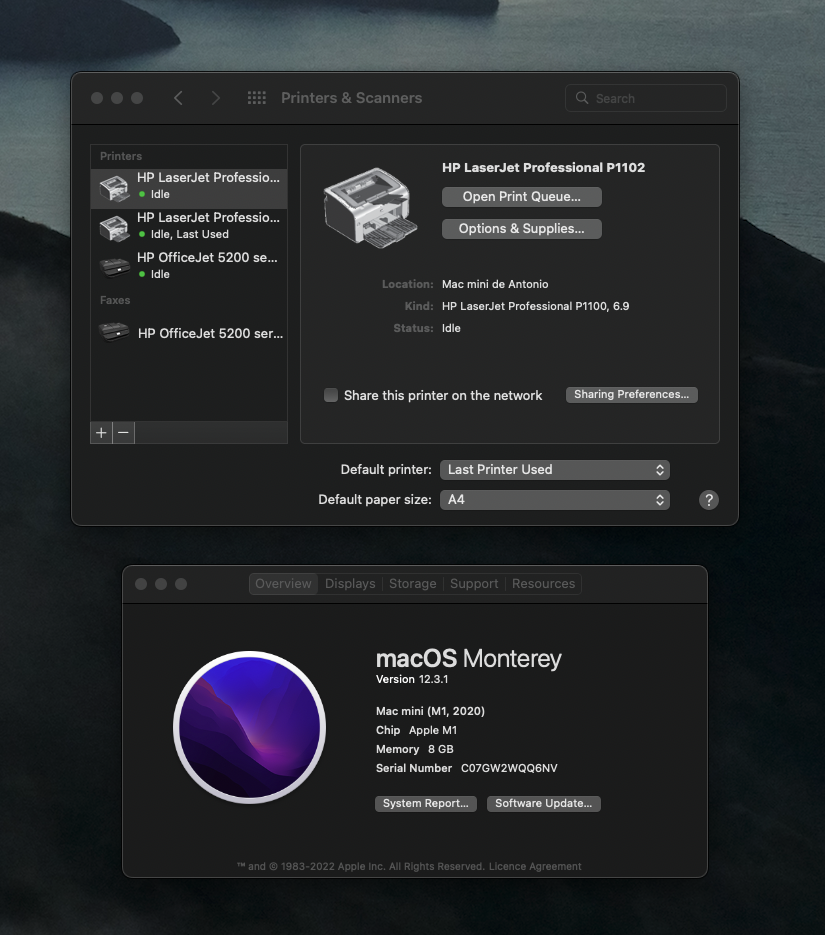Screen dimensions: 825x935
Task: Click the large LaserJet printer image
Action: coord(370,208)
